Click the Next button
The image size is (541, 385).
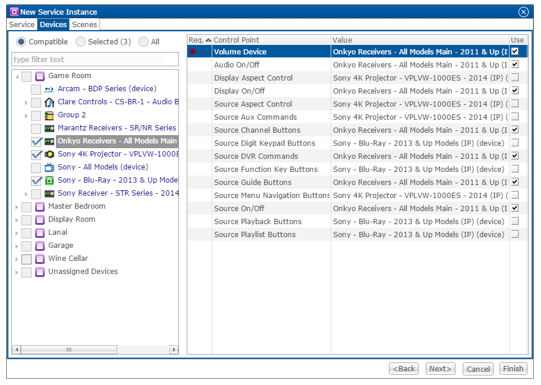click(x=440, y=369)
